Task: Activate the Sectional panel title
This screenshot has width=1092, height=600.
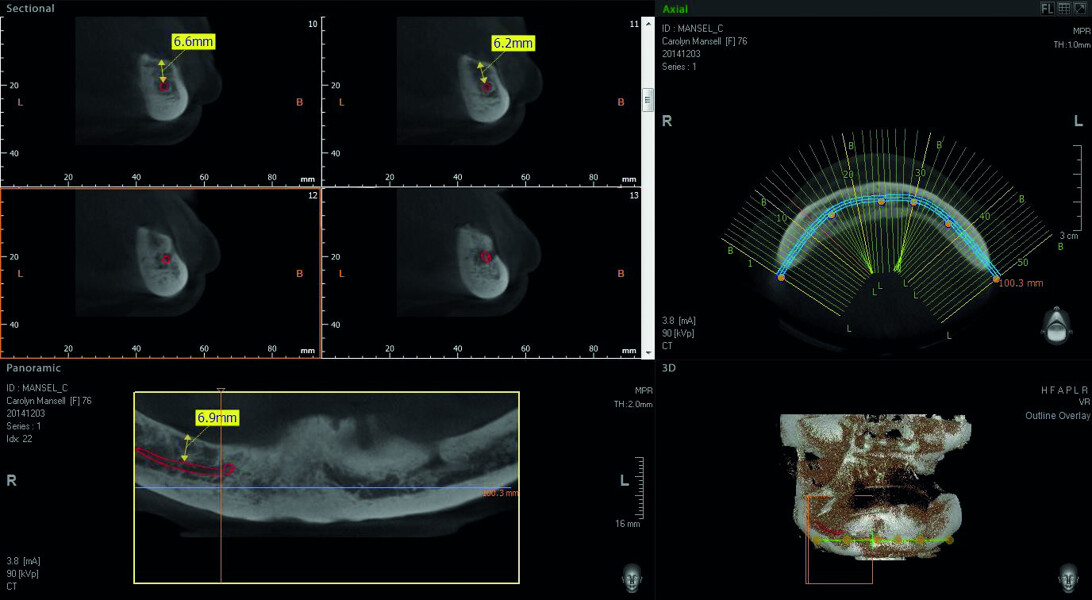Action: (x=30, y=8)
